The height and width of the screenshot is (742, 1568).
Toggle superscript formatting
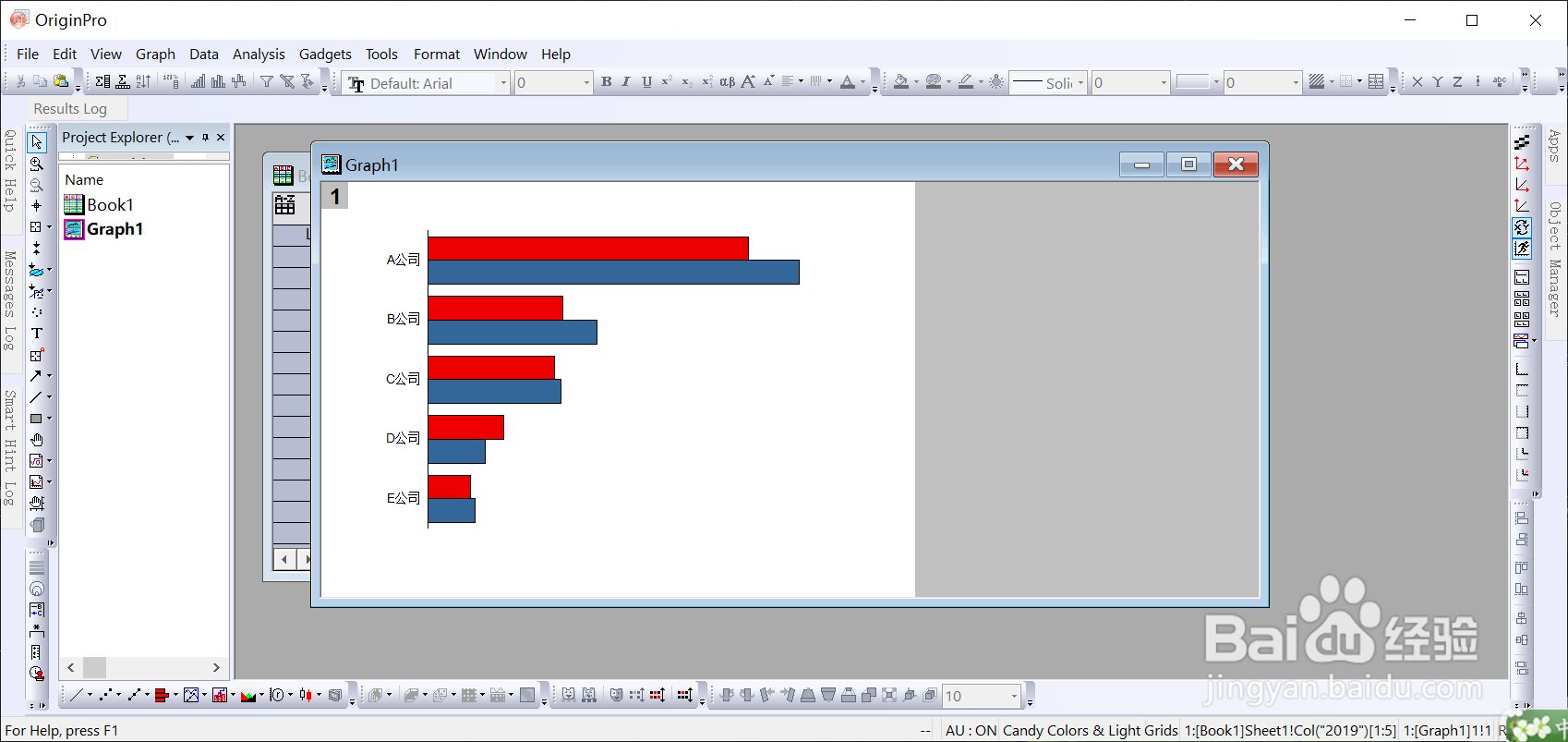[666, 82]
